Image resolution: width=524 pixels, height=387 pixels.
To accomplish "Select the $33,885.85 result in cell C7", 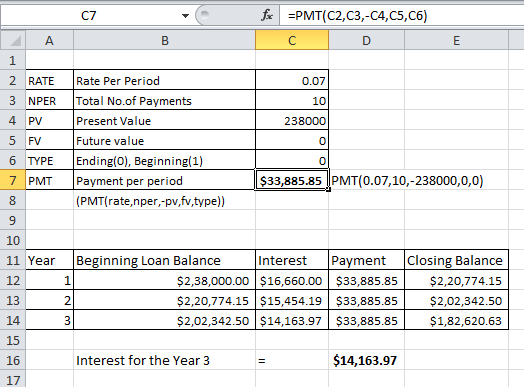I will coord(291,180).
